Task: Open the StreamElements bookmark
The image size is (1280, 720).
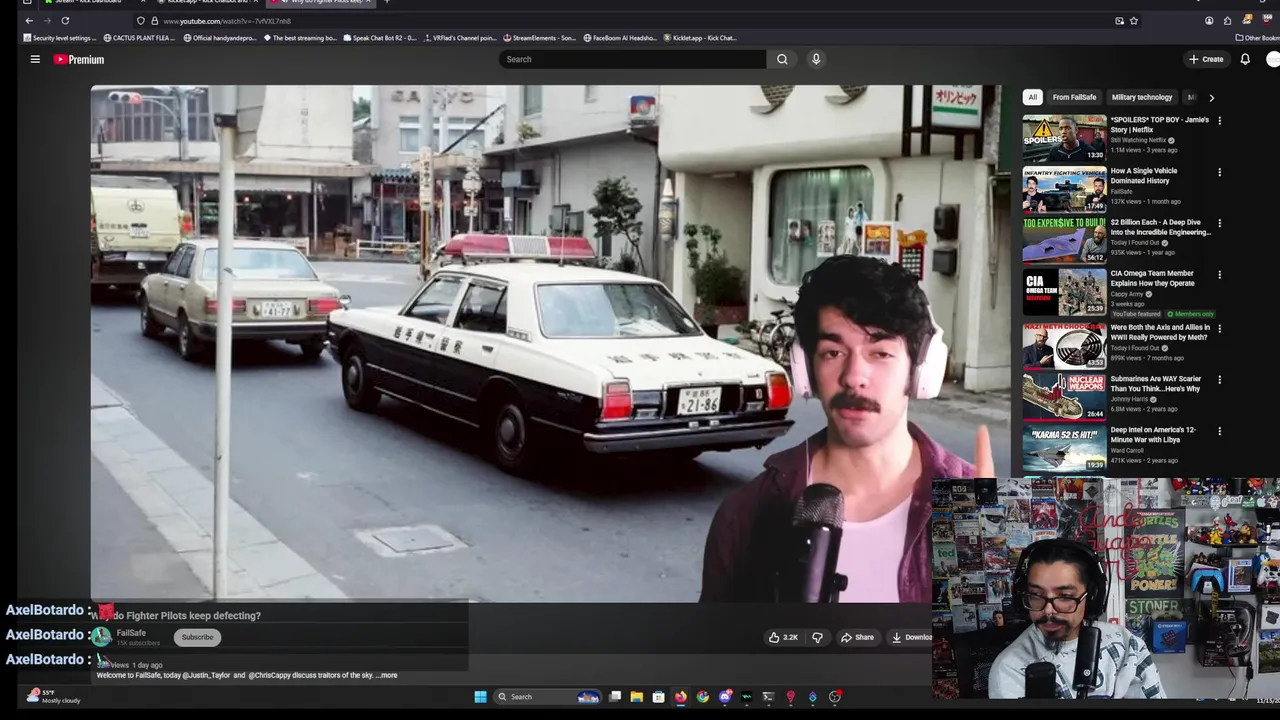Action: [x=540, y=38]
